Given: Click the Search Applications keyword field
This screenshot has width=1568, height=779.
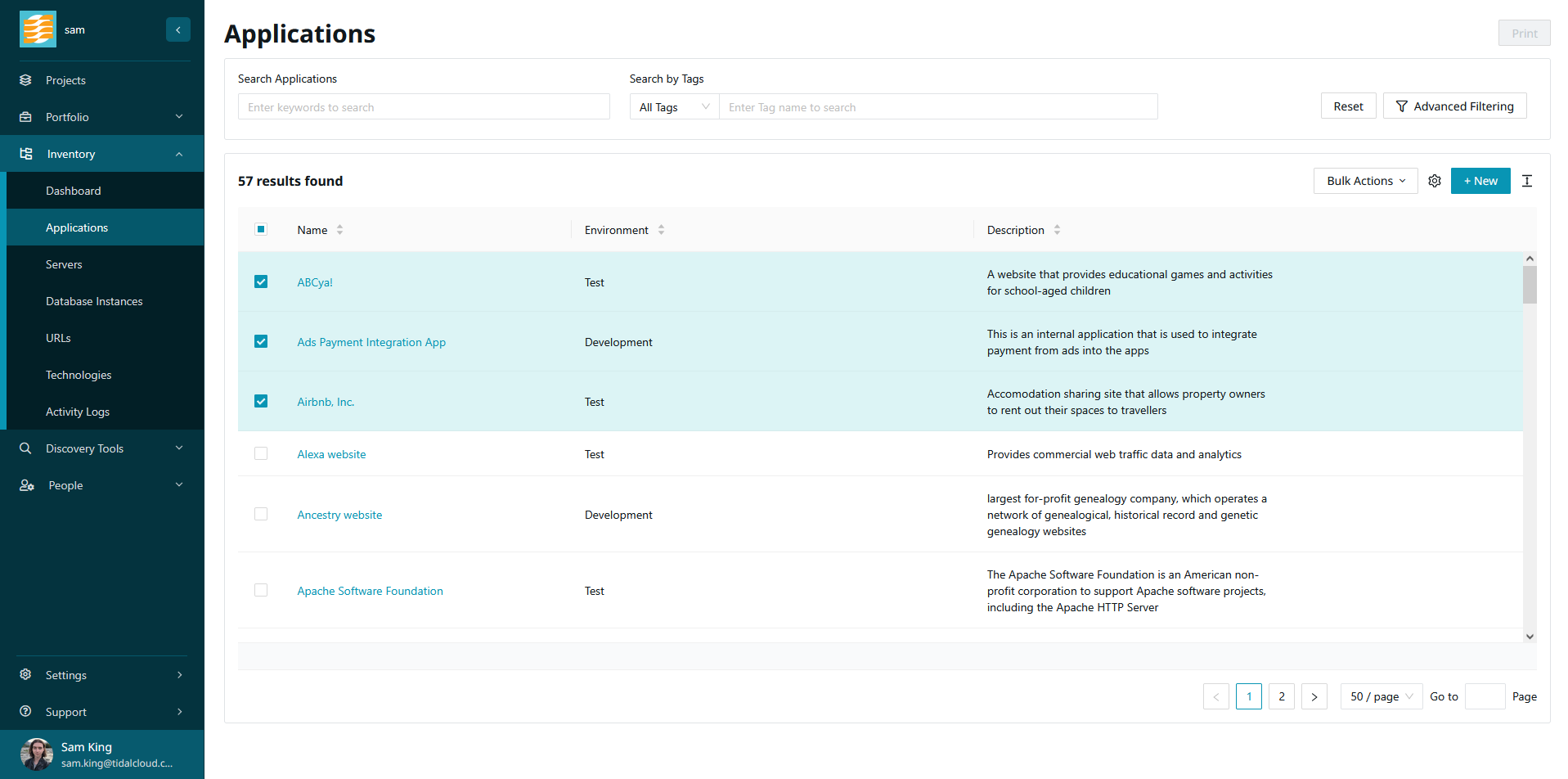Looking at the screenshot, I should pyautogui.click(x=424, y=107).
